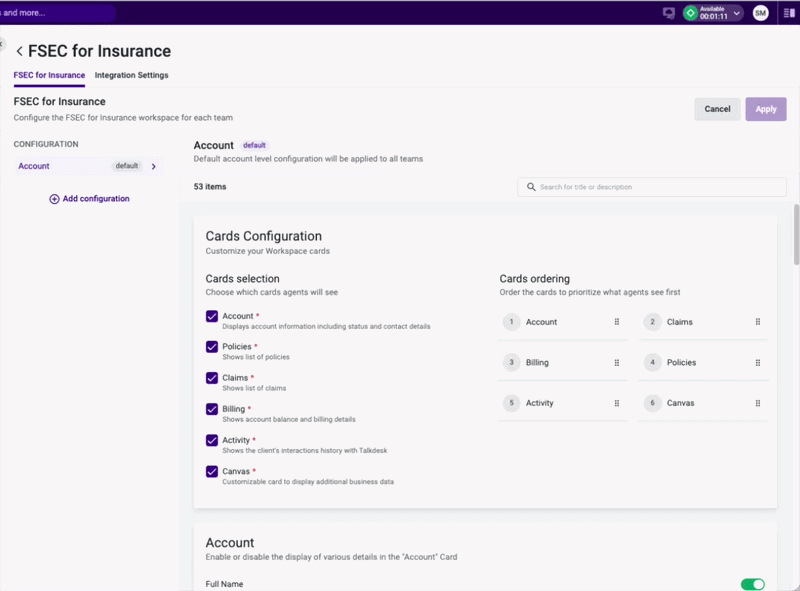Screen dimensions: 800x591
Task: Select the number 4 Policies ordering card
Action: (x=703, y=363)
